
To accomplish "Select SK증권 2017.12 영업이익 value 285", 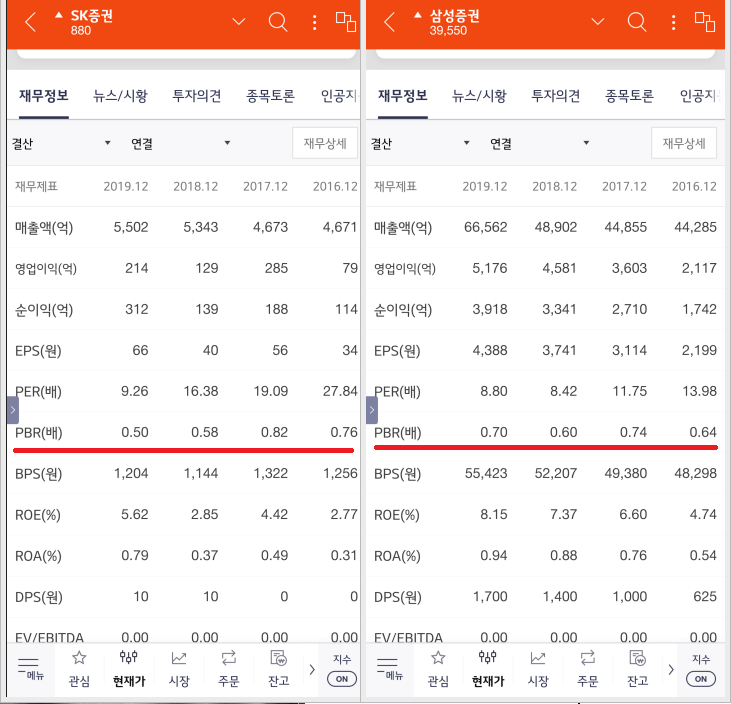I will point(276,268).
